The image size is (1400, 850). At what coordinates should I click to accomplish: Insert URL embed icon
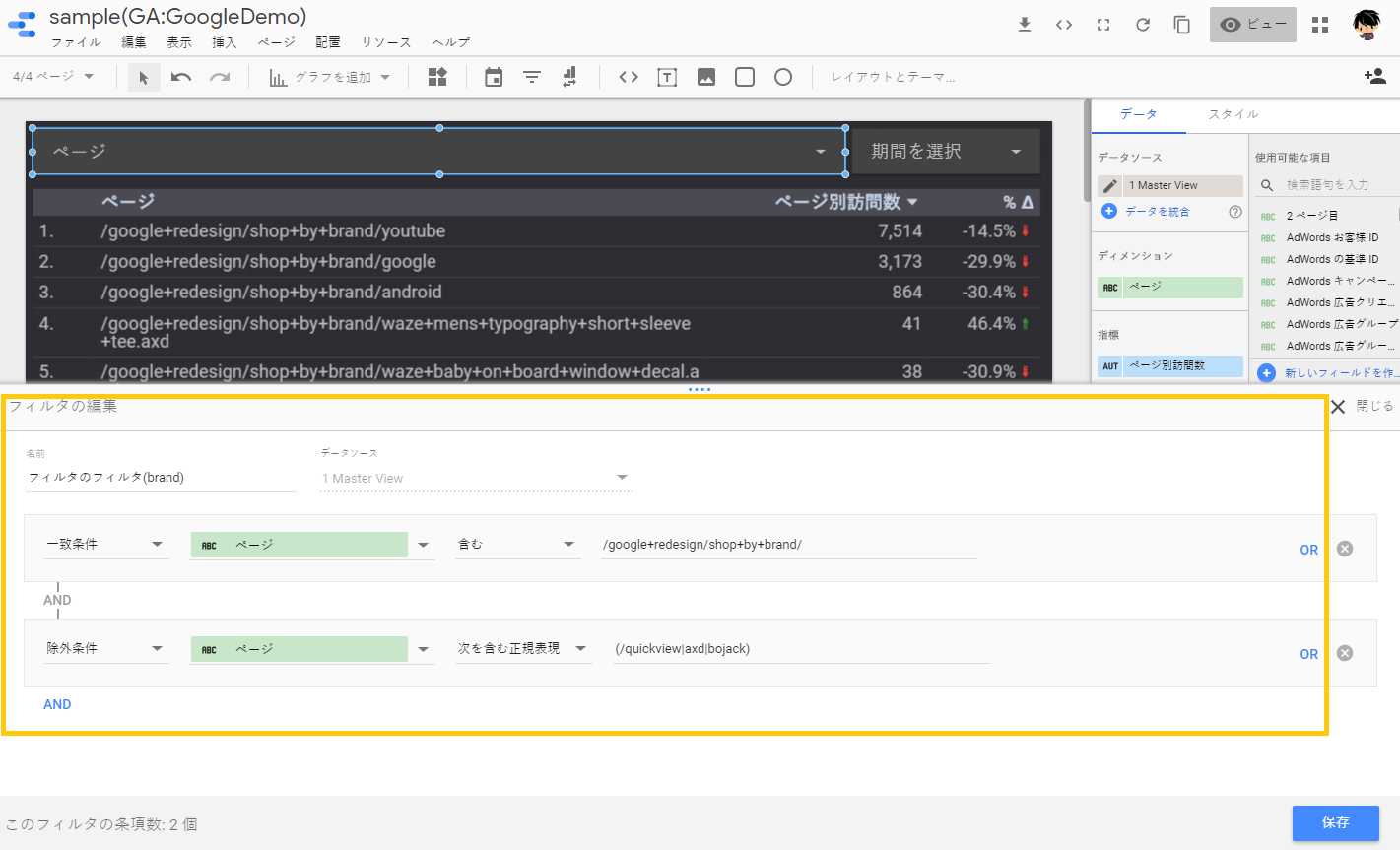pos(629,77)
